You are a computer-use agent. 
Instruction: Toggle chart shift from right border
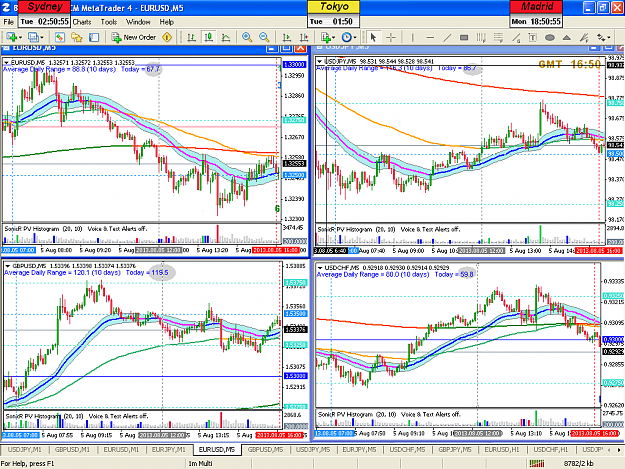tap(304, 37)
